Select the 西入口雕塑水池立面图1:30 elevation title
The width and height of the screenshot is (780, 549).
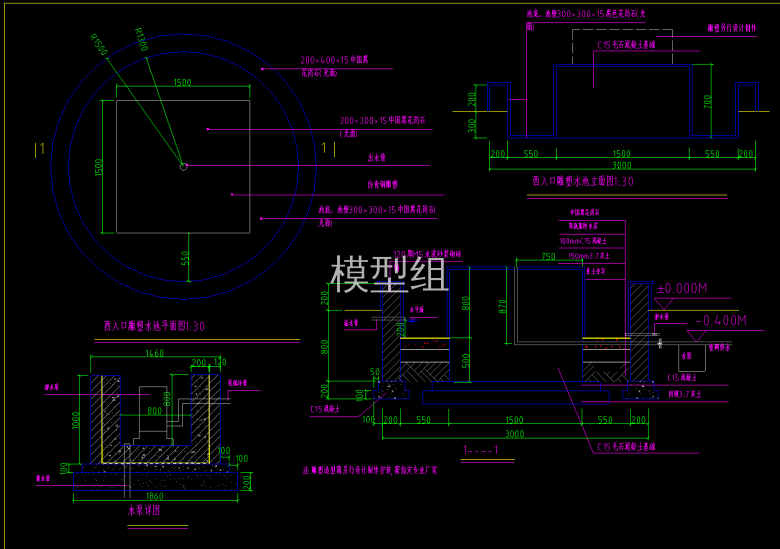click(x=583, y=182)
